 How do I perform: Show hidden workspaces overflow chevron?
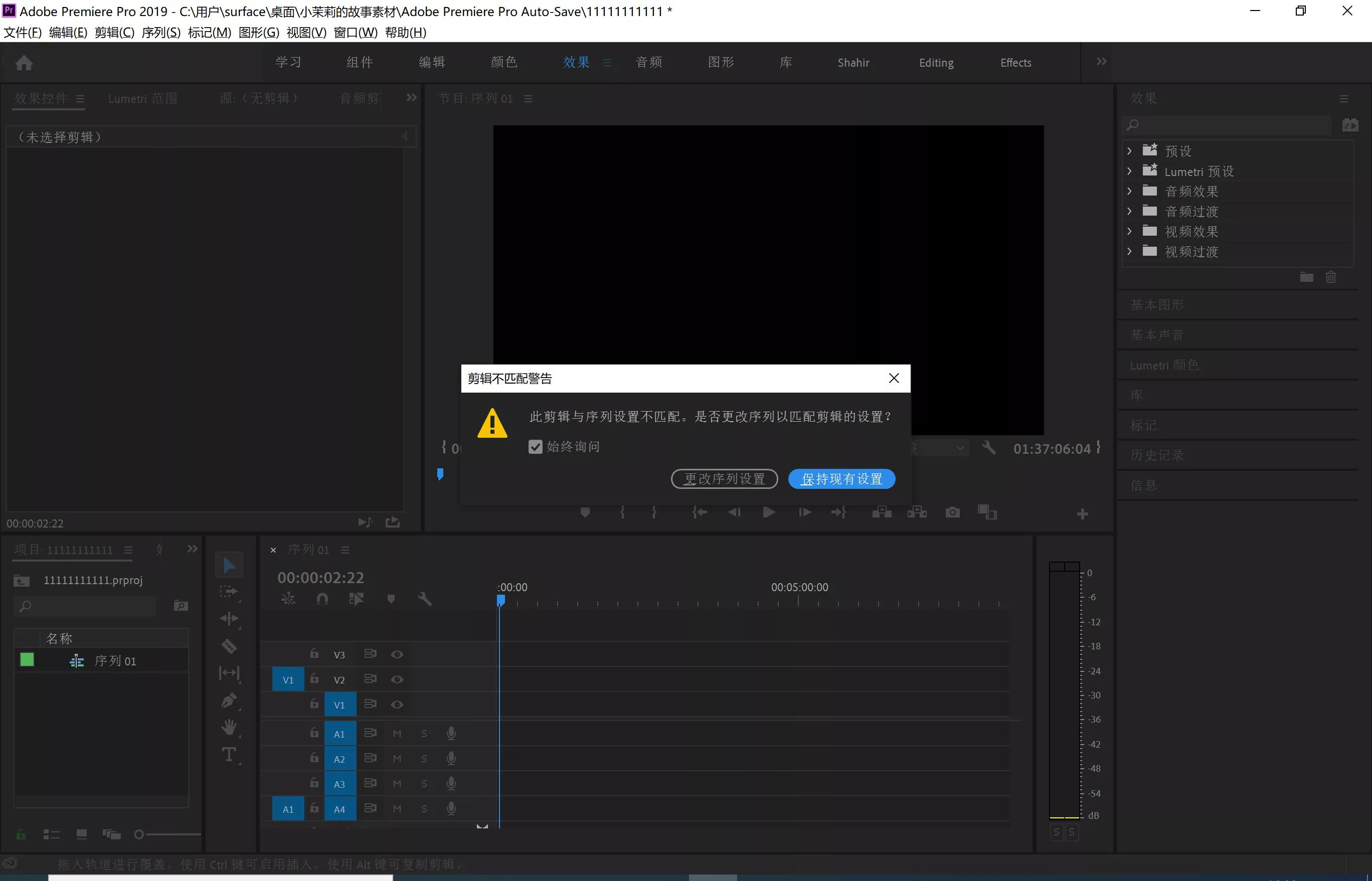(1101, 62)
